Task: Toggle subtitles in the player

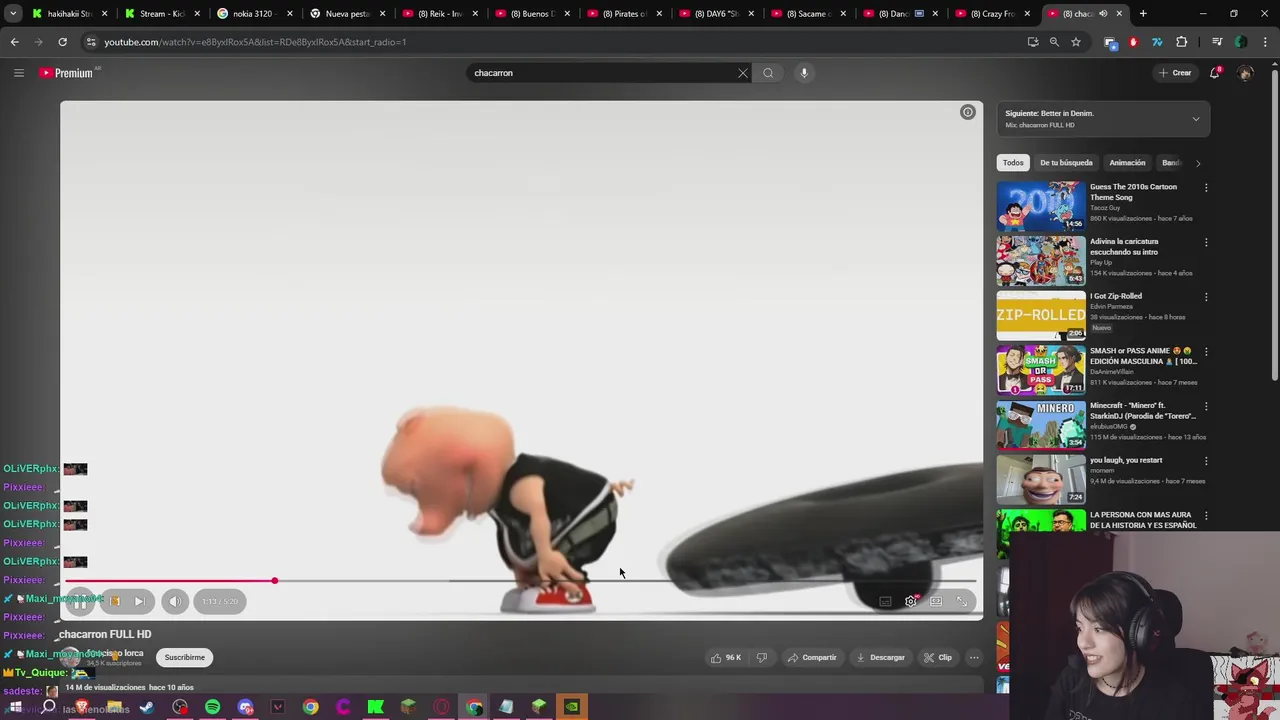Action: 885,601
